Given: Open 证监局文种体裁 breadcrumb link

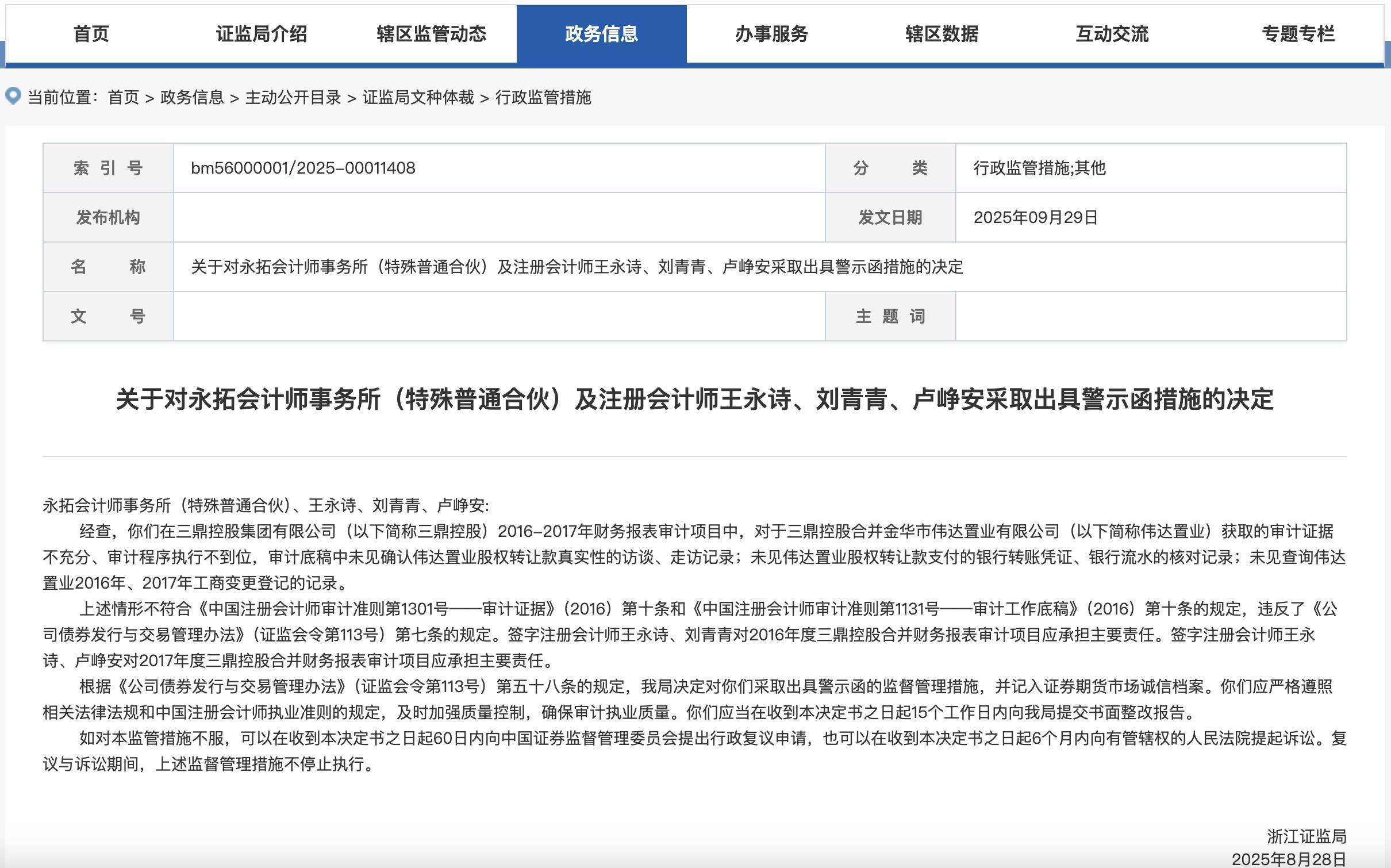Looking at the screenshot, I should (418, 98).
